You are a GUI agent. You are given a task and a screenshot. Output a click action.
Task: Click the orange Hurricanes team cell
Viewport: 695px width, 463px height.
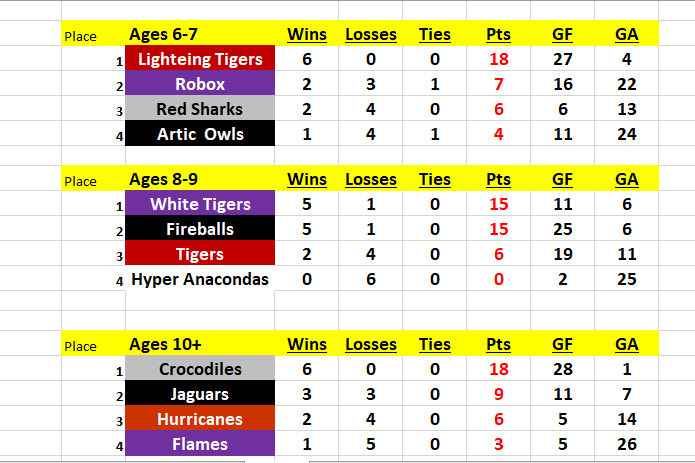click(200, 420)
